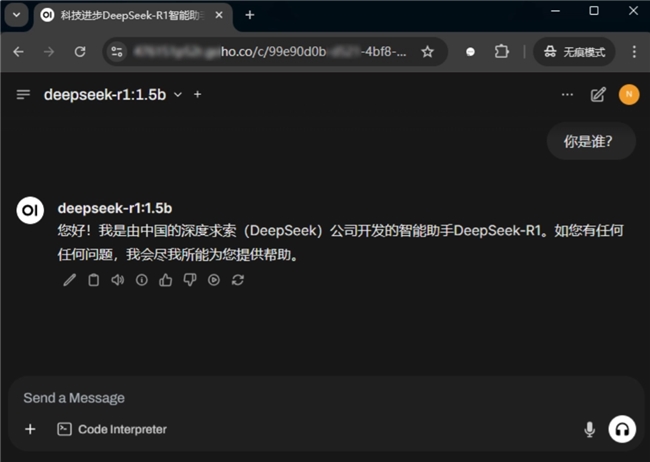Show generation info for the response
The height and width of the screenshot is (462, 650).
(142, 280)
